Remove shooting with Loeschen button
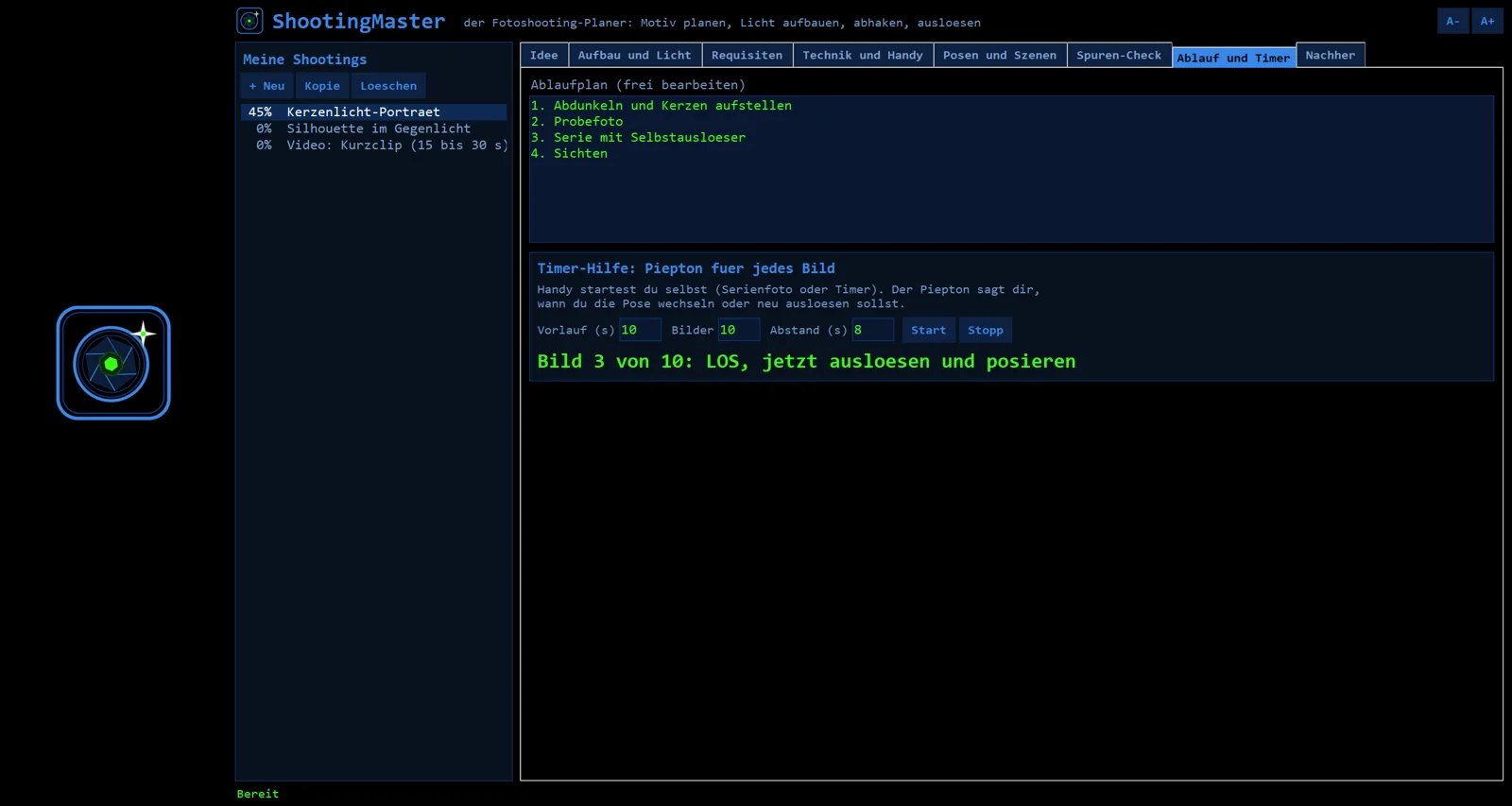Image resolution: width=1512 pixels, height=806 pixels. pyautogui.click(x=388, y=86)
